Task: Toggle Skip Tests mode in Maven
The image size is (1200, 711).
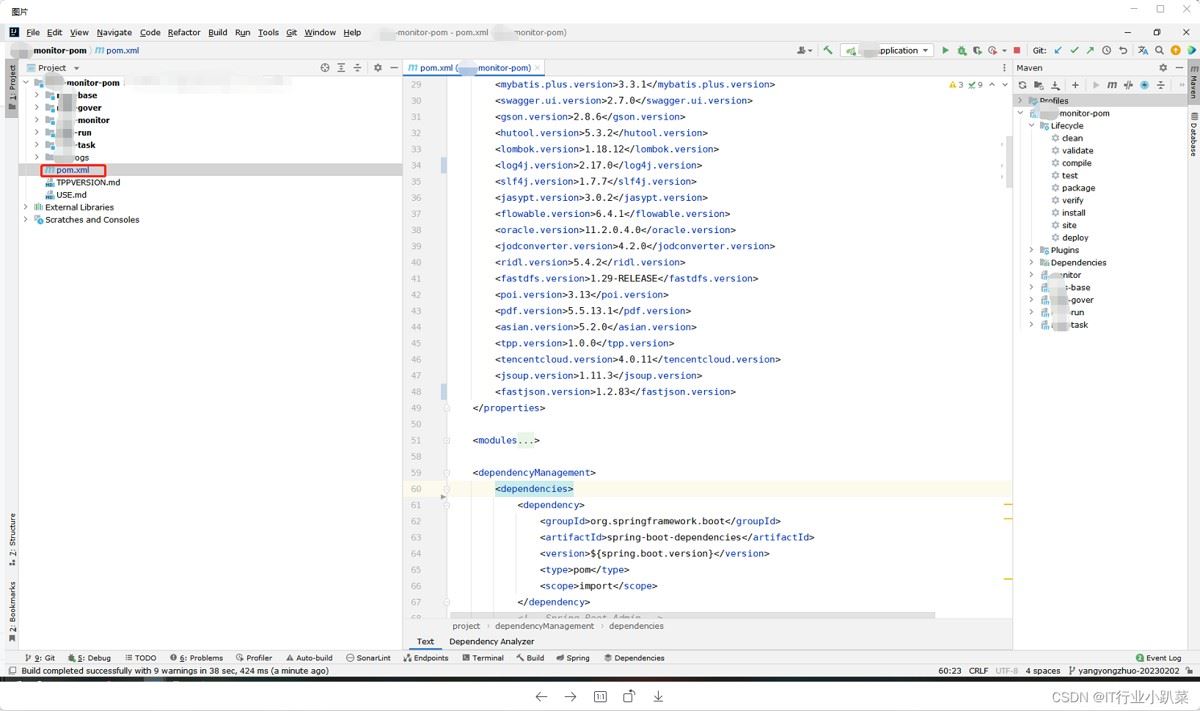Action: pyautogui.click(x=1145, y=85)
